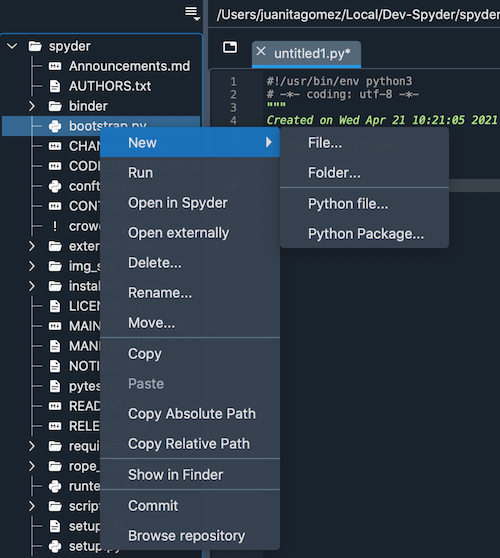The image size is (500, 558).
Task: Choose Rename... from the context menu
Action: pyautogui.click(x=190, y=293)
